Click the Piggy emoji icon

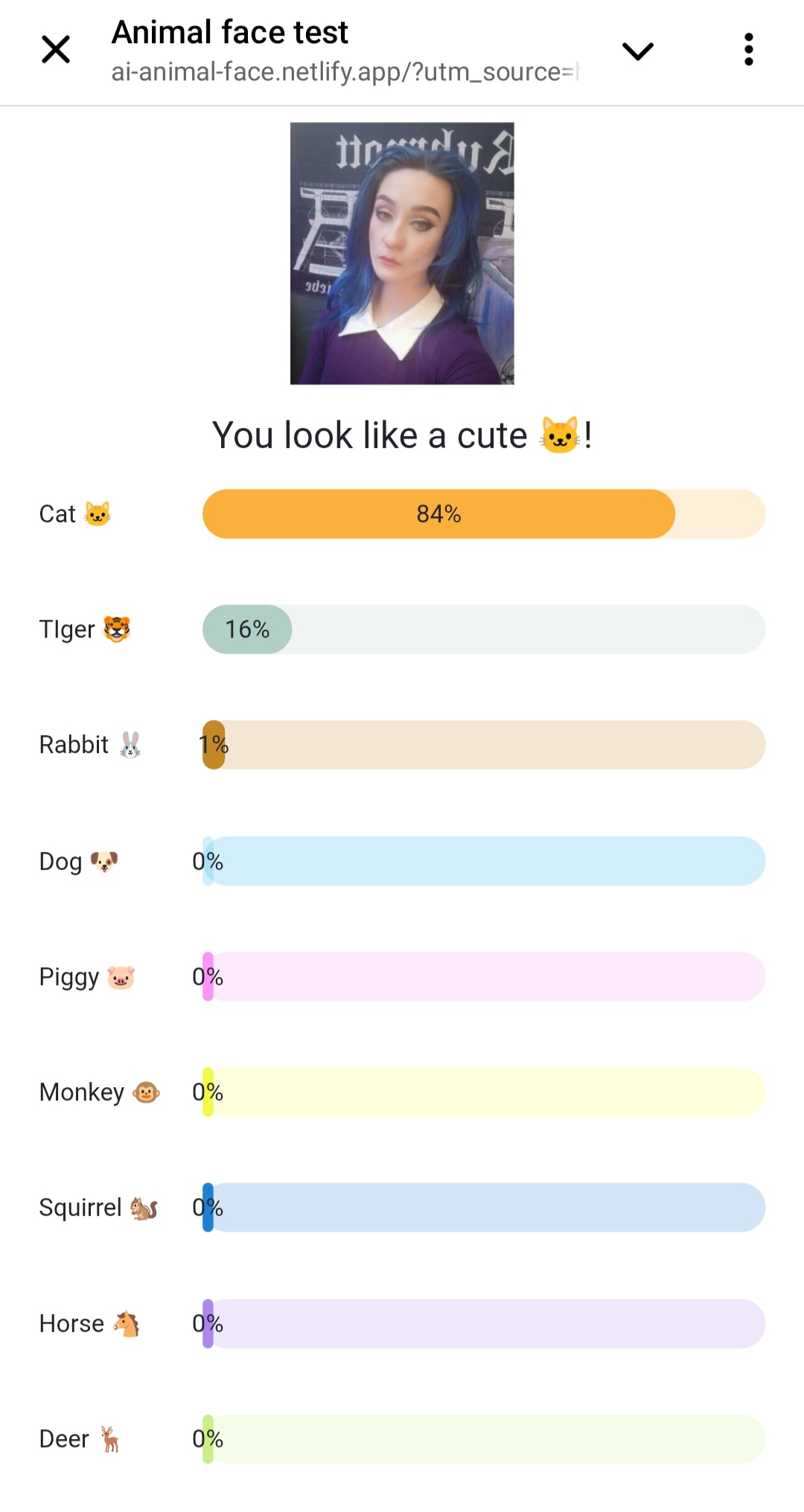click(121, 977)
